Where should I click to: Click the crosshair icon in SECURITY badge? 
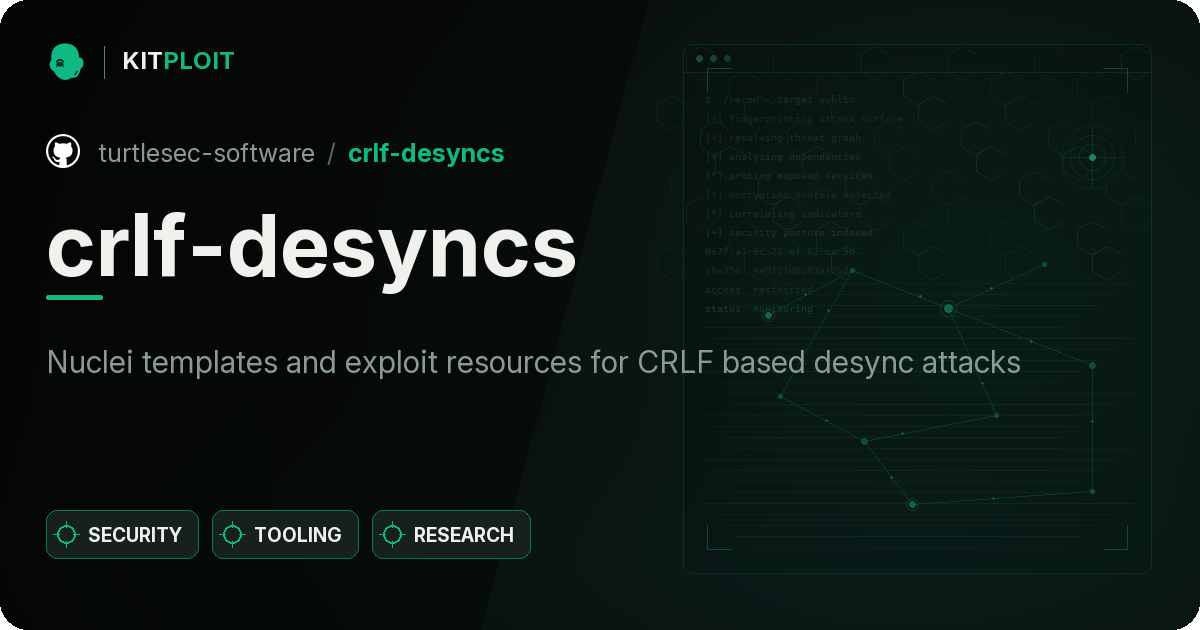(x=67, y=535)
